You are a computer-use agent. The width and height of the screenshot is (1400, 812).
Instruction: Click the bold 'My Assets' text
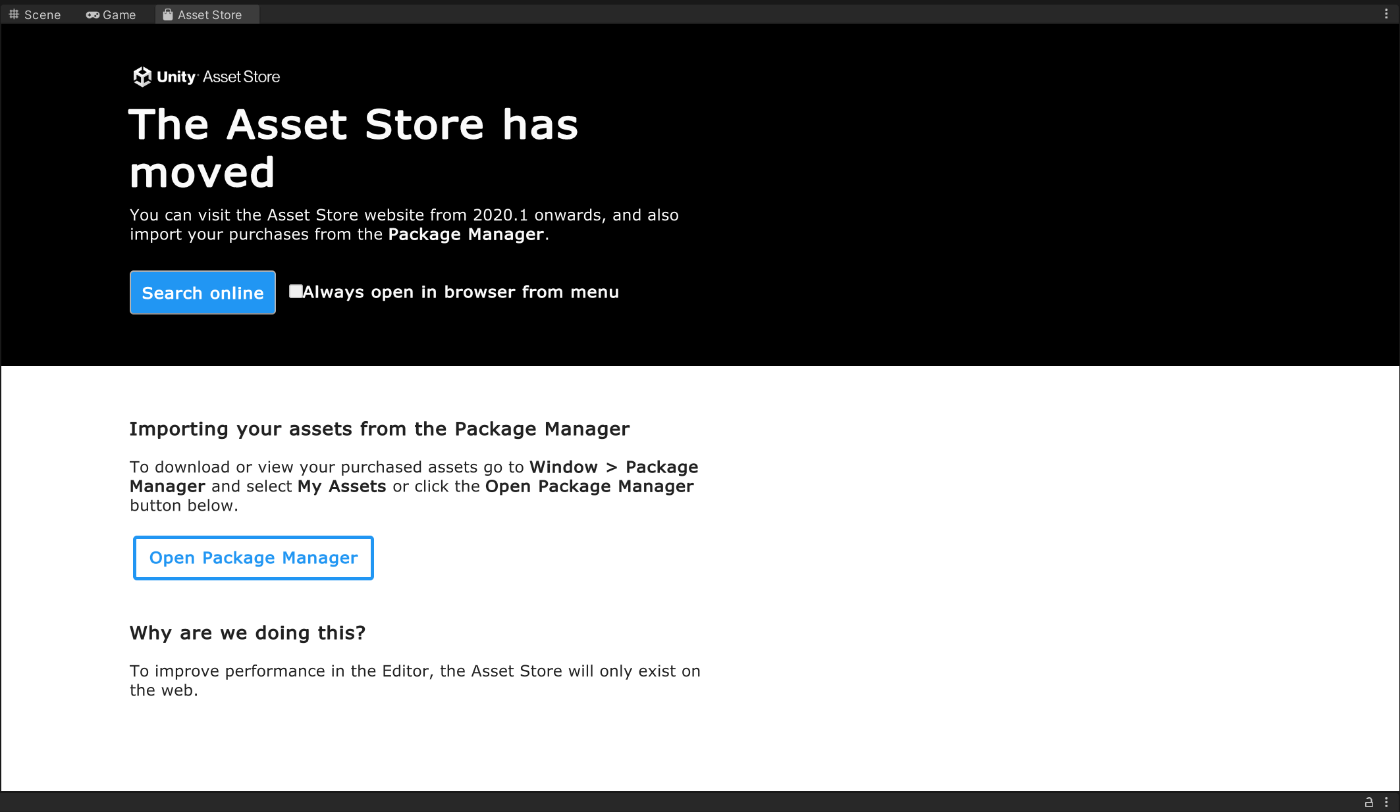tap(342, 486)
